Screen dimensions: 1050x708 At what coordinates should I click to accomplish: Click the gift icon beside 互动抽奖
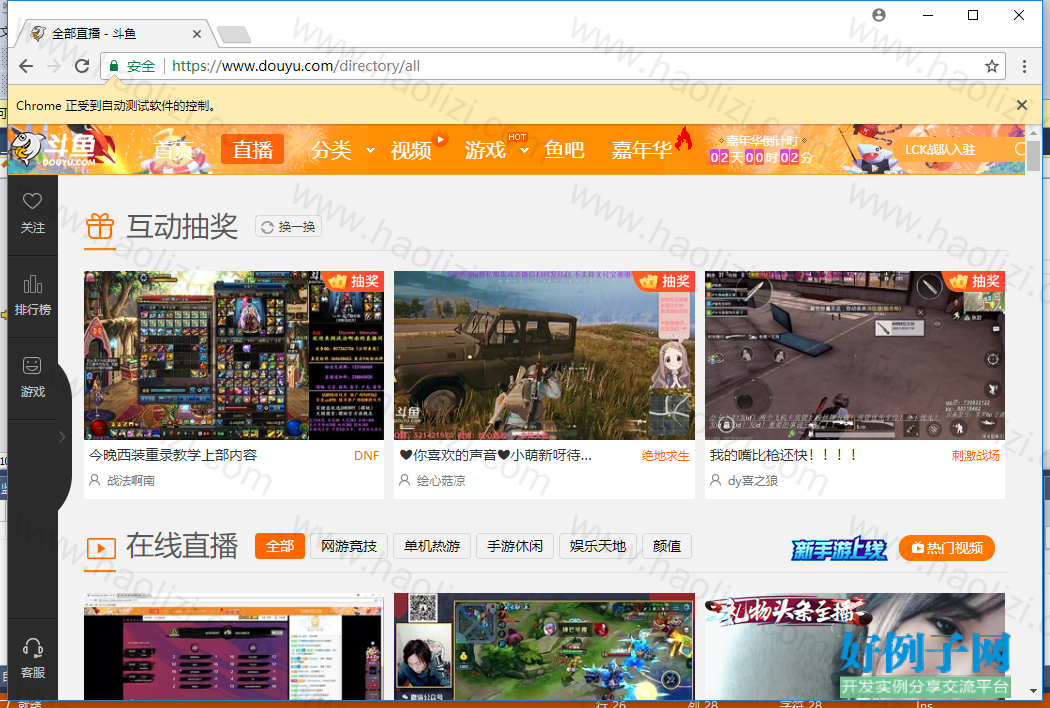click(x=100, y=226)
